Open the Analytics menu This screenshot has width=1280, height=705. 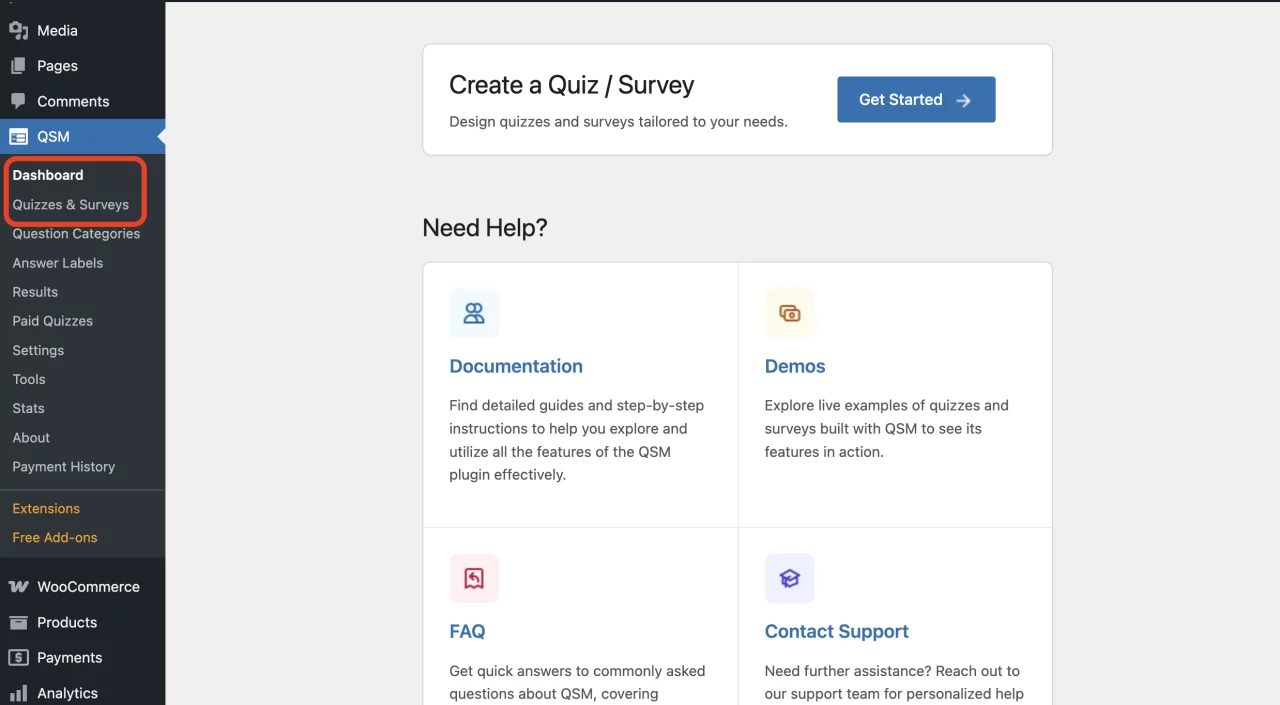(82, 693)
